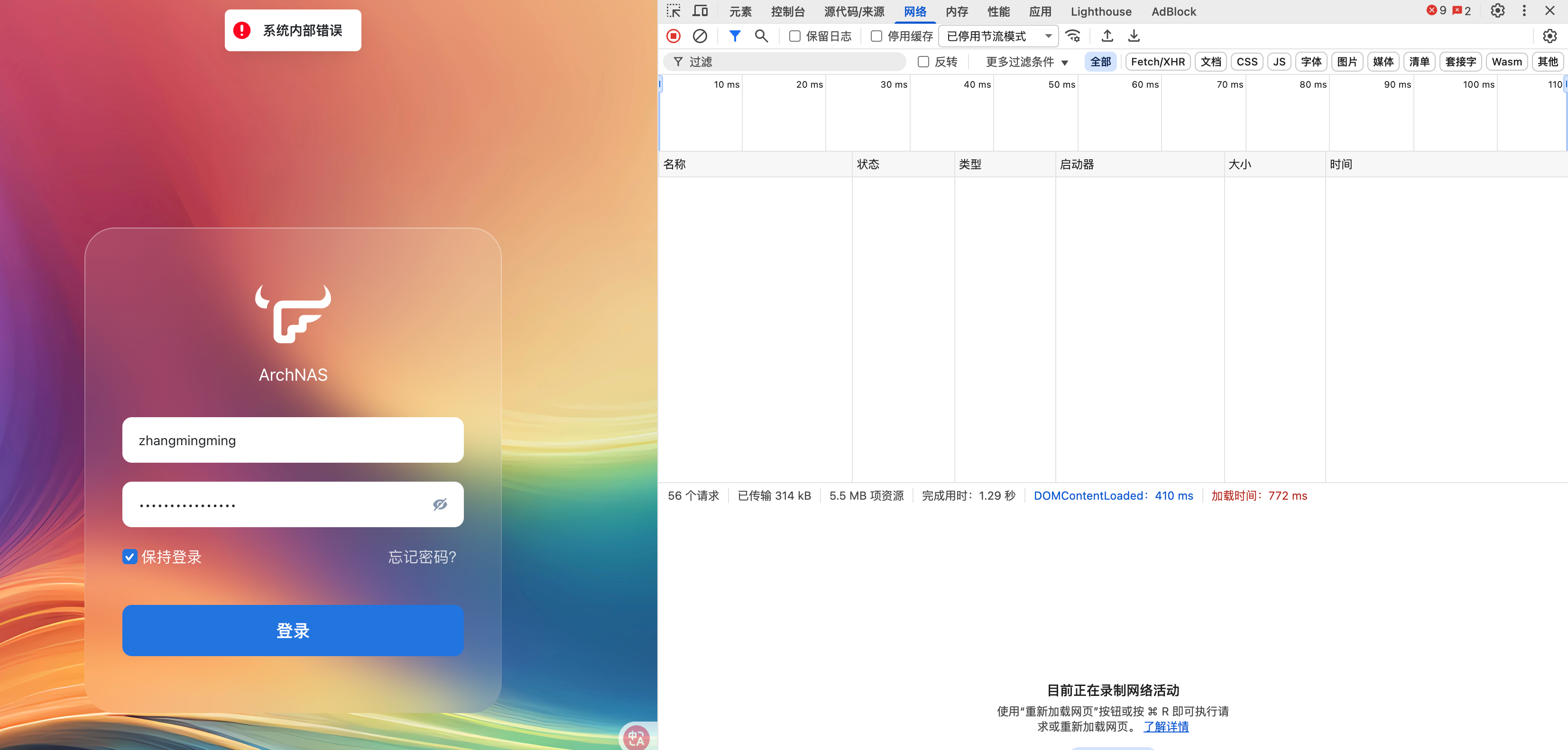Enable the 保留日志 checkbox
Screen dimensions: 1568x750
pyautogui.click(x=795, y=36)
